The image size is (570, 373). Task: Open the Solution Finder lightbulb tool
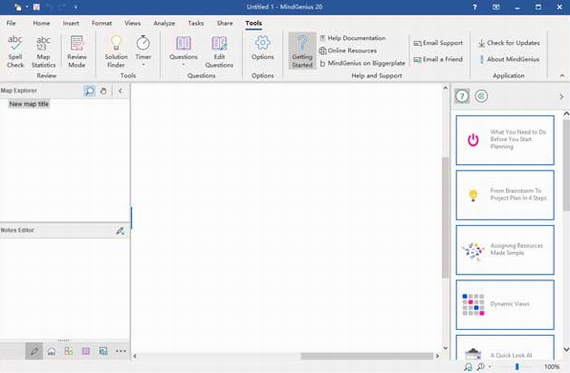(x=116, y=52)
